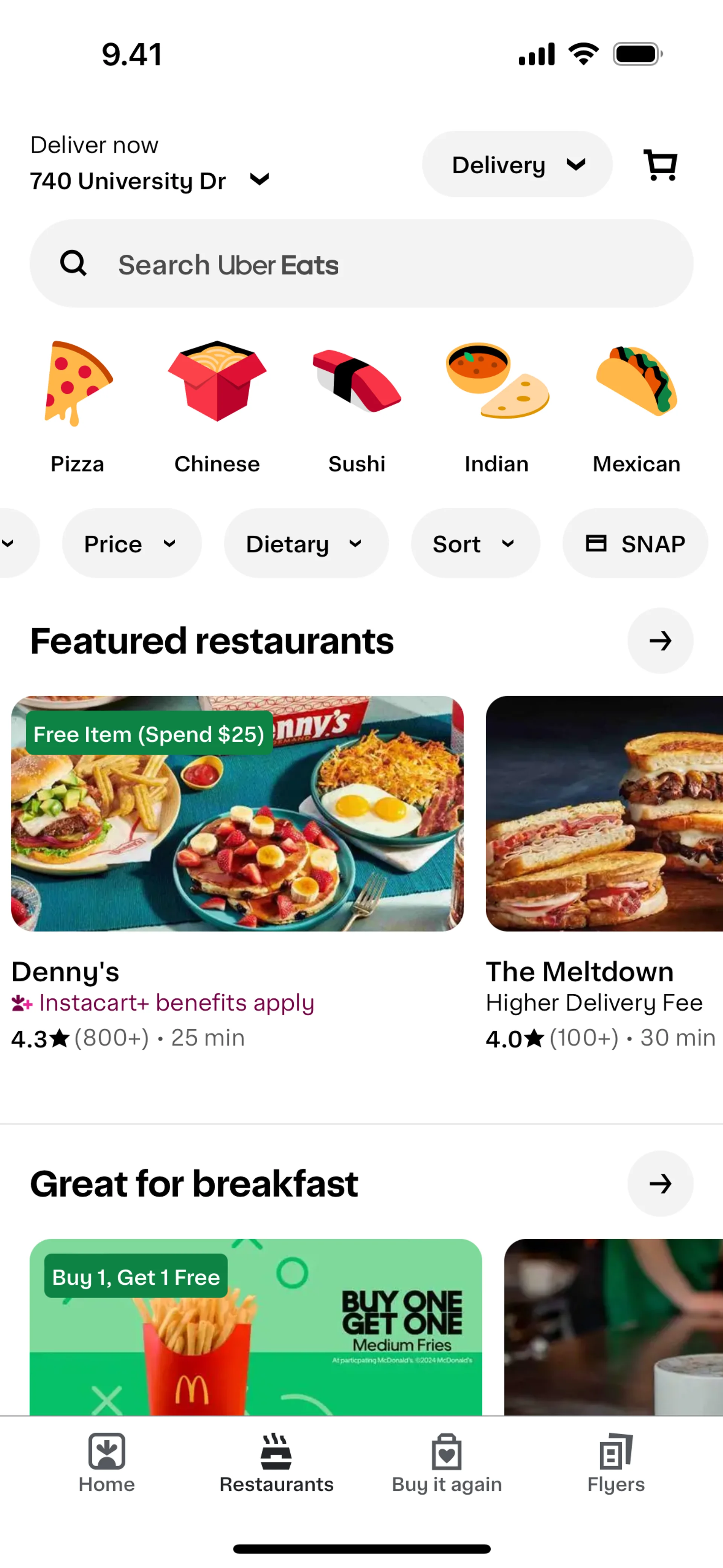Toggle the SNAP filter chip

(x=635, y=544)
